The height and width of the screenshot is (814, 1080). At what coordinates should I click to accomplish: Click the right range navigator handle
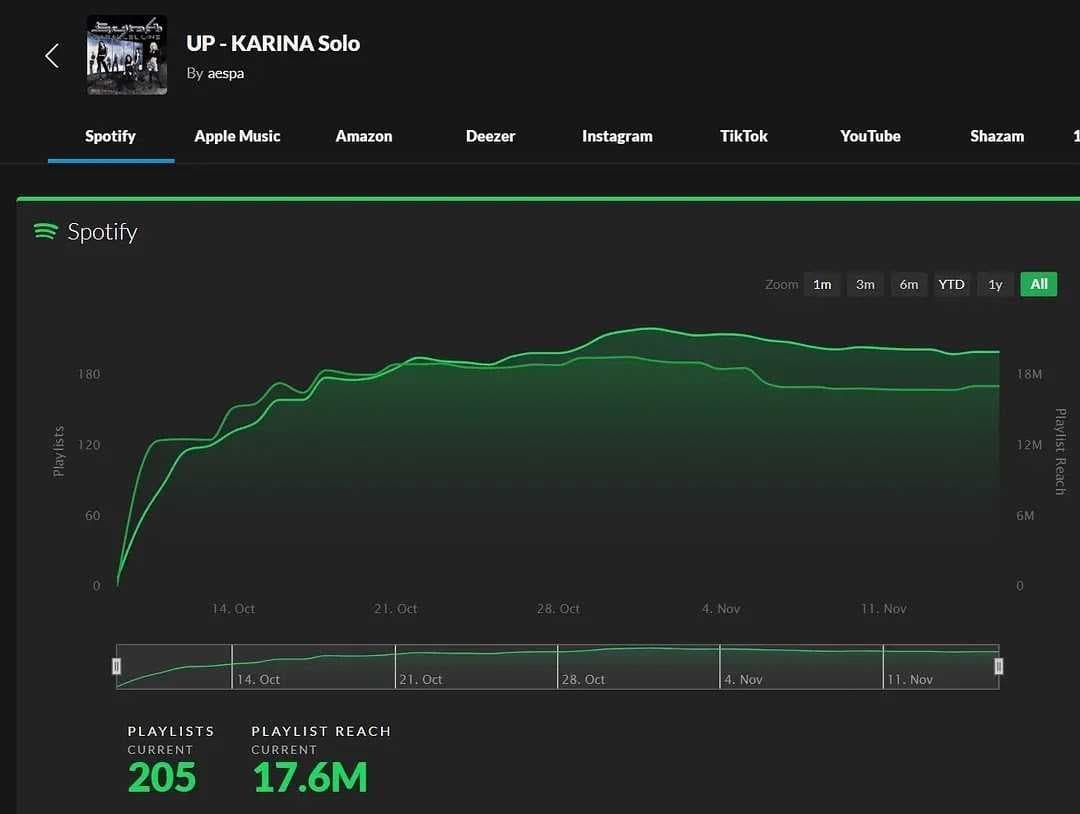point(999,666)
